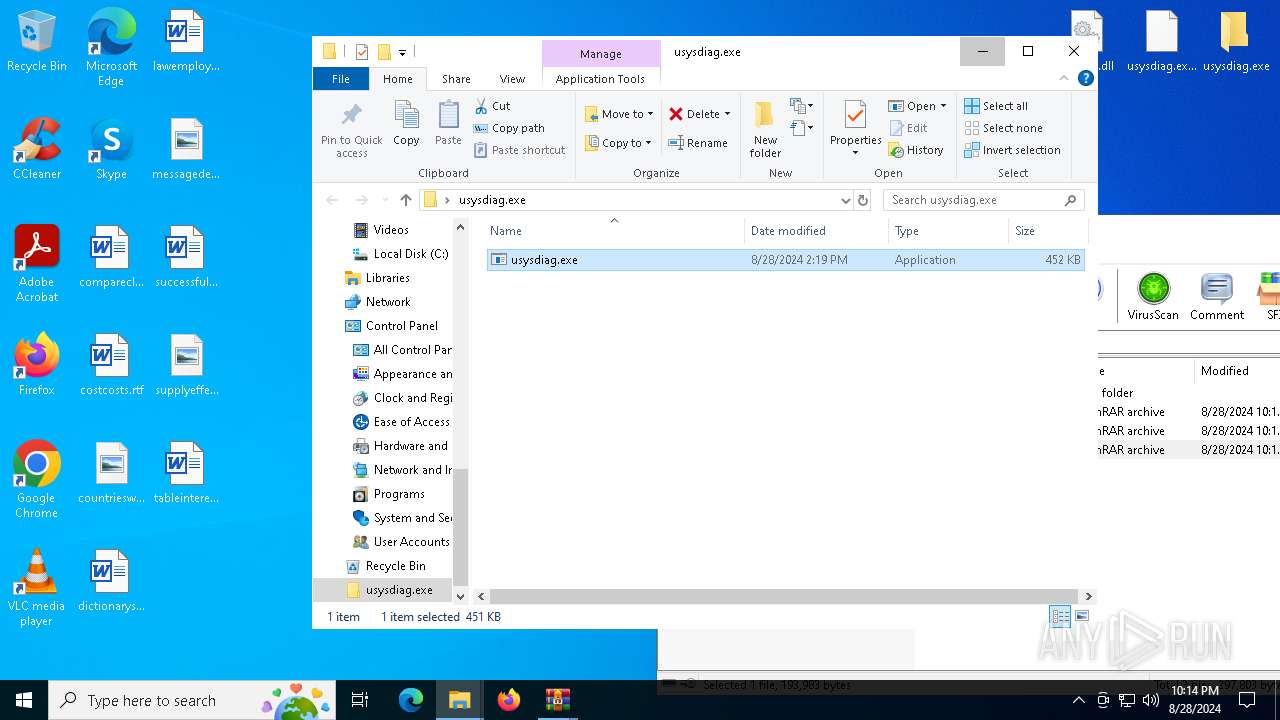Switch to details view layout icon
The image size is (1280, 720).
(x=1060, y=617)
